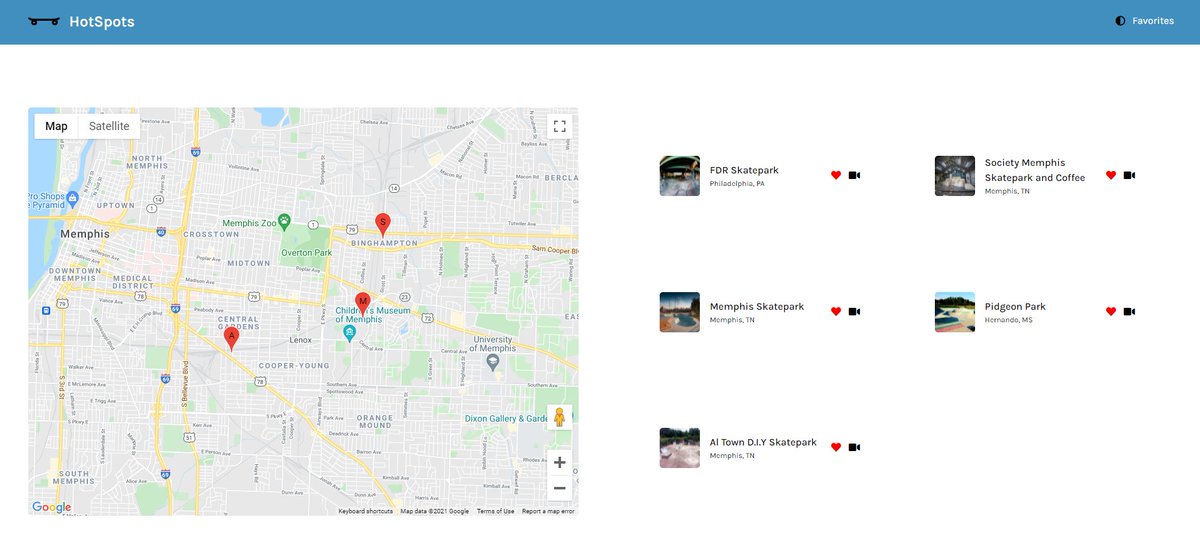Switch map to Satellite view
Viewport: 1200px width, 556px height.
coord(109,126)
